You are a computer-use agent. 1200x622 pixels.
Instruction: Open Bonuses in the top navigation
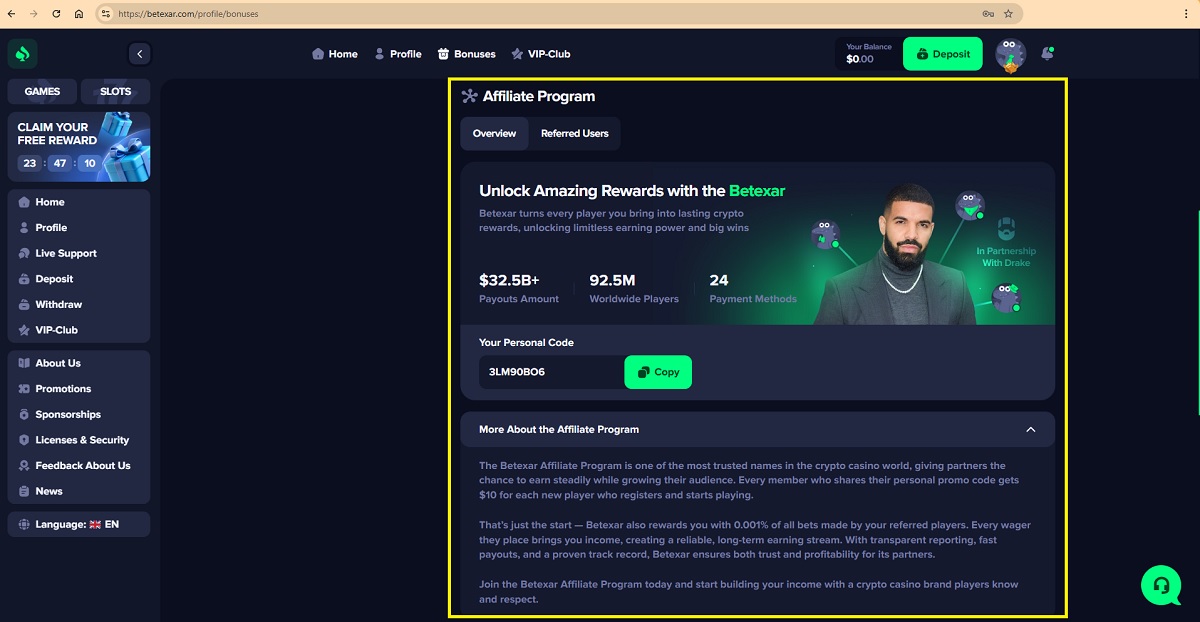(467, 54)
